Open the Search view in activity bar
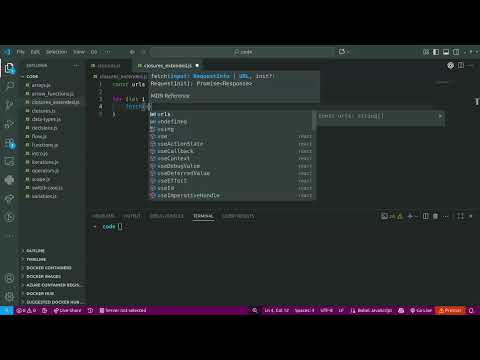The height and width of the screenshot is (360, 480). (9, 86)
